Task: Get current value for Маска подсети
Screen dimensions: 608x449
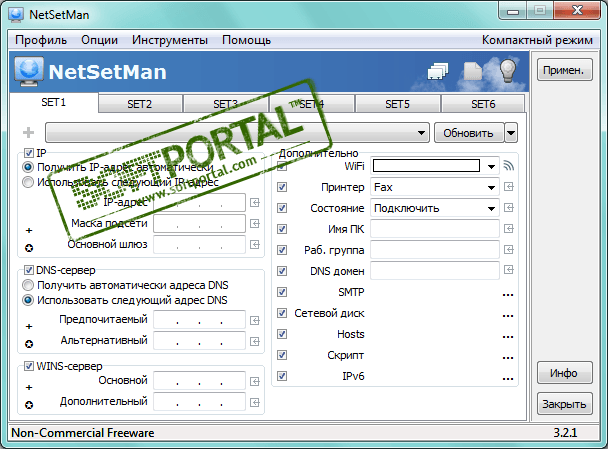Action: point(255,223)
